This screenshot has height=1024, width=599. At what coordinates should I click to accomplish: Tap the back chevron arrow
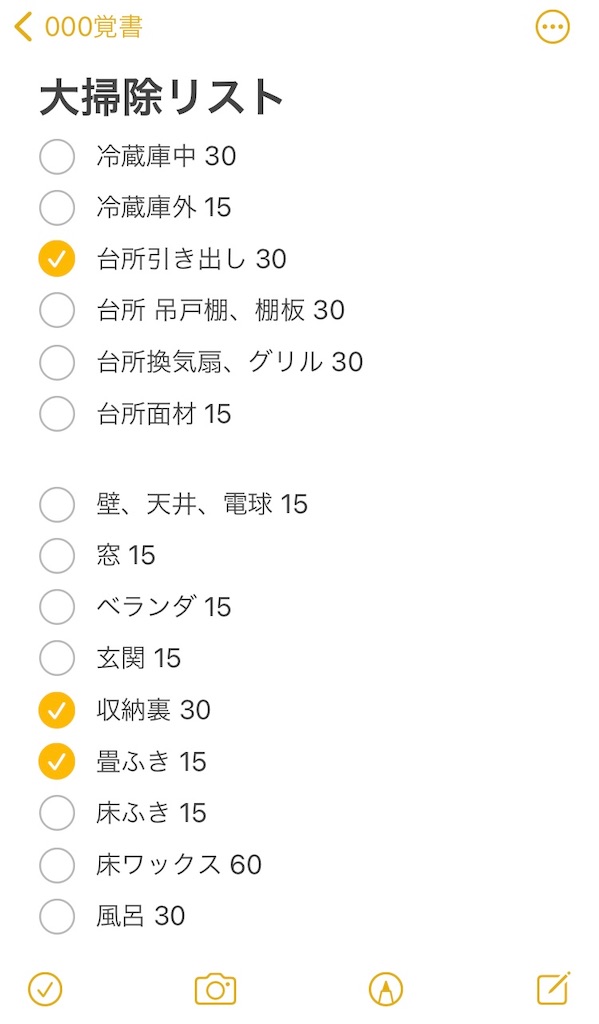pyautogui.click(x=22, y=28)
